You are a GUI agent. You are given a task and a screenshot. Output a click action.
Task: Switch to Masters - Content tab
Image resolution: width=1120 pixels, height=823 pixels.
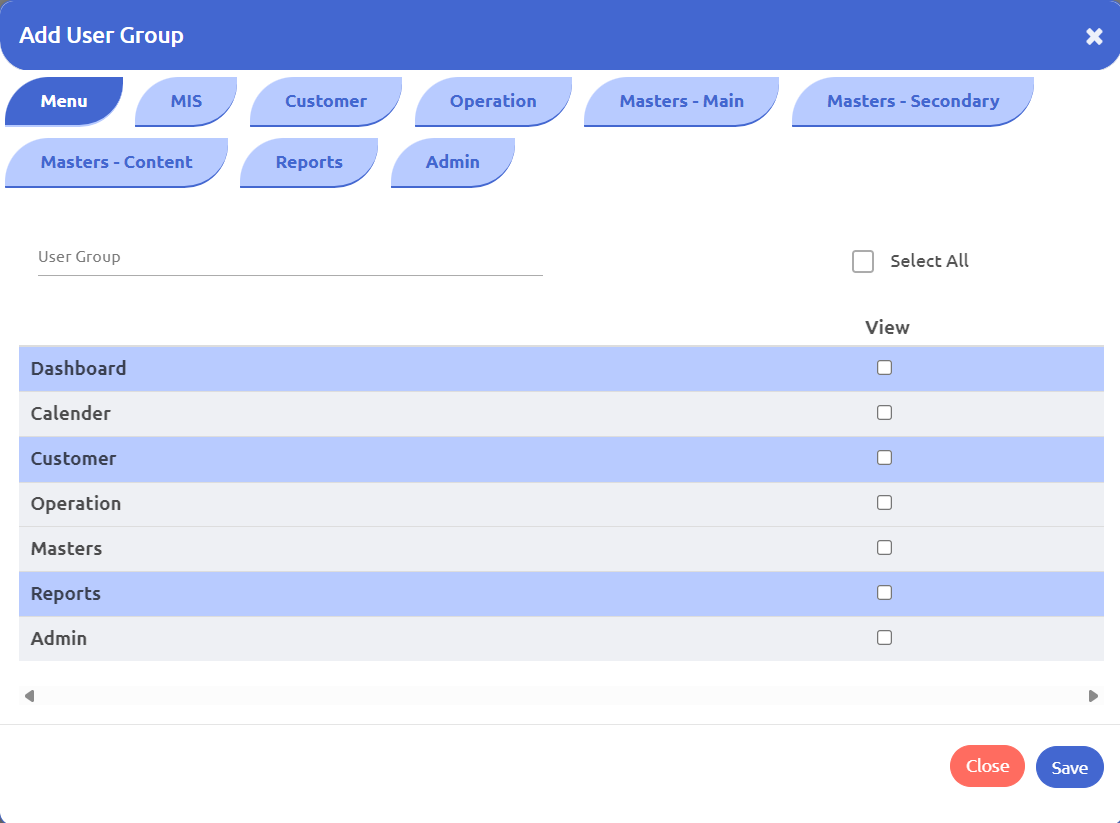116,162
